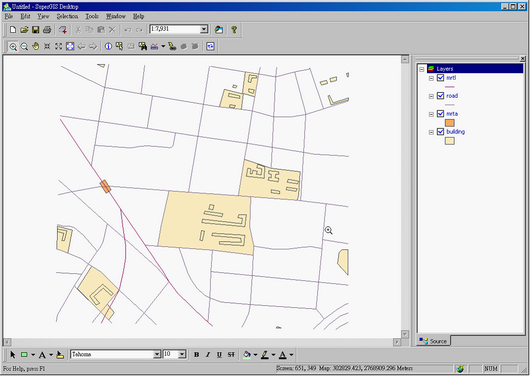Open the Selection menu
Screen dimensions: 530x376
pyautogui.click(x=67, y=16)
